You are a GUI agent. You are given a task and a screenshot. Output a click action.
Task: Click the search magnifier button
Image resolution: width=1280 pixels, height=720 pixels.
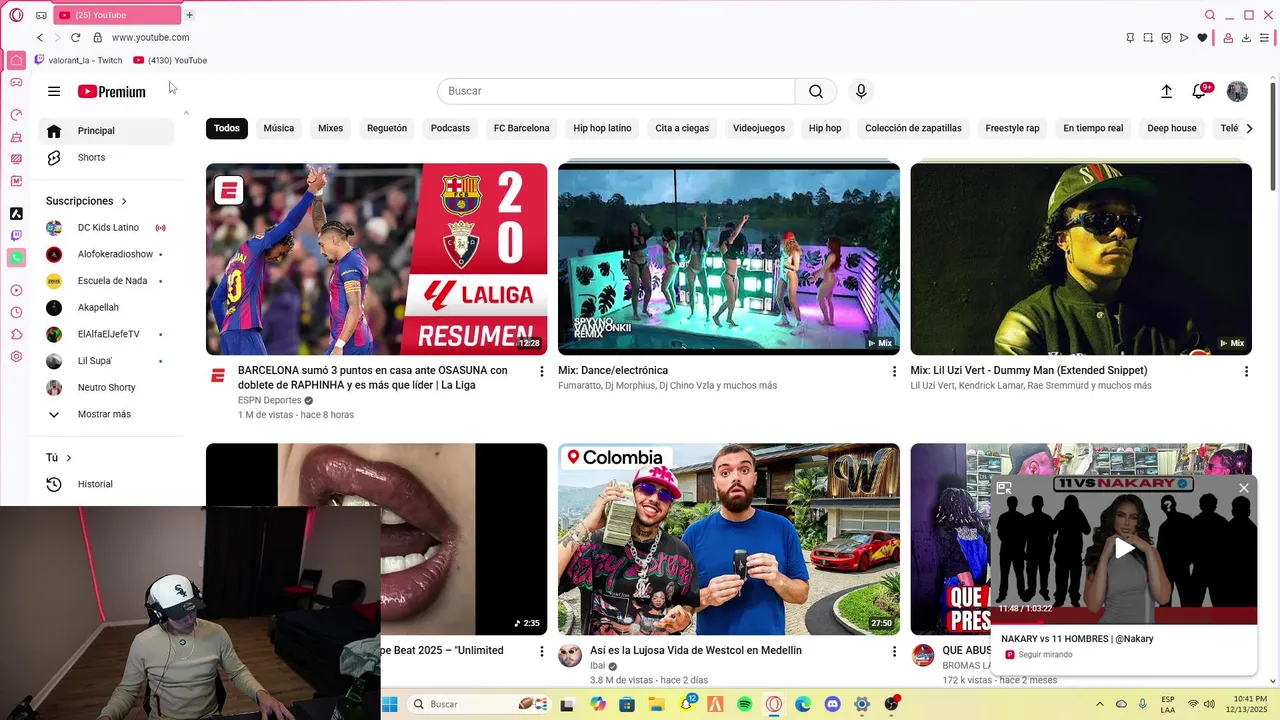click(816, 91)
